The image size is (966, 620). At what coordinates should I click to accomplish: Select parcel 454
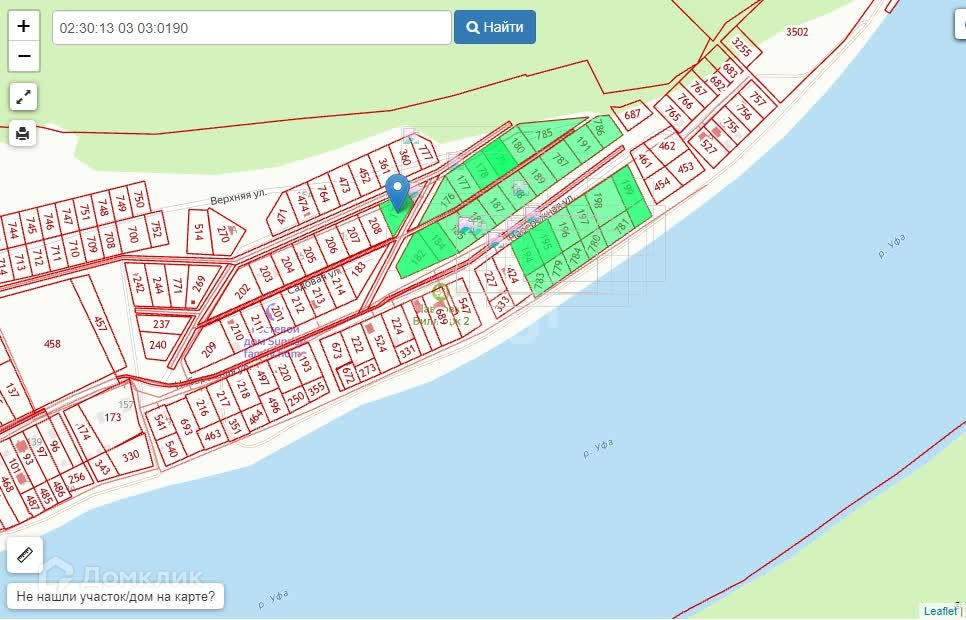coord(663,184)
